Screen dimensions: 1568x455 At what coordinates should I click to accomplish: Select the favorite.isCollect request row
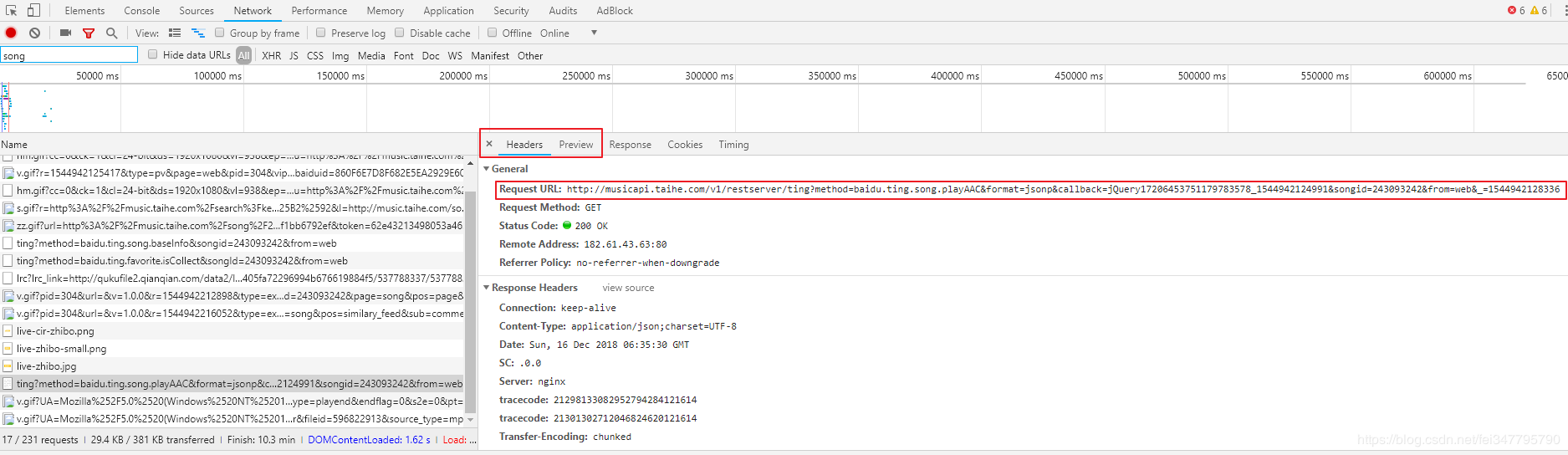click(232, 260)
